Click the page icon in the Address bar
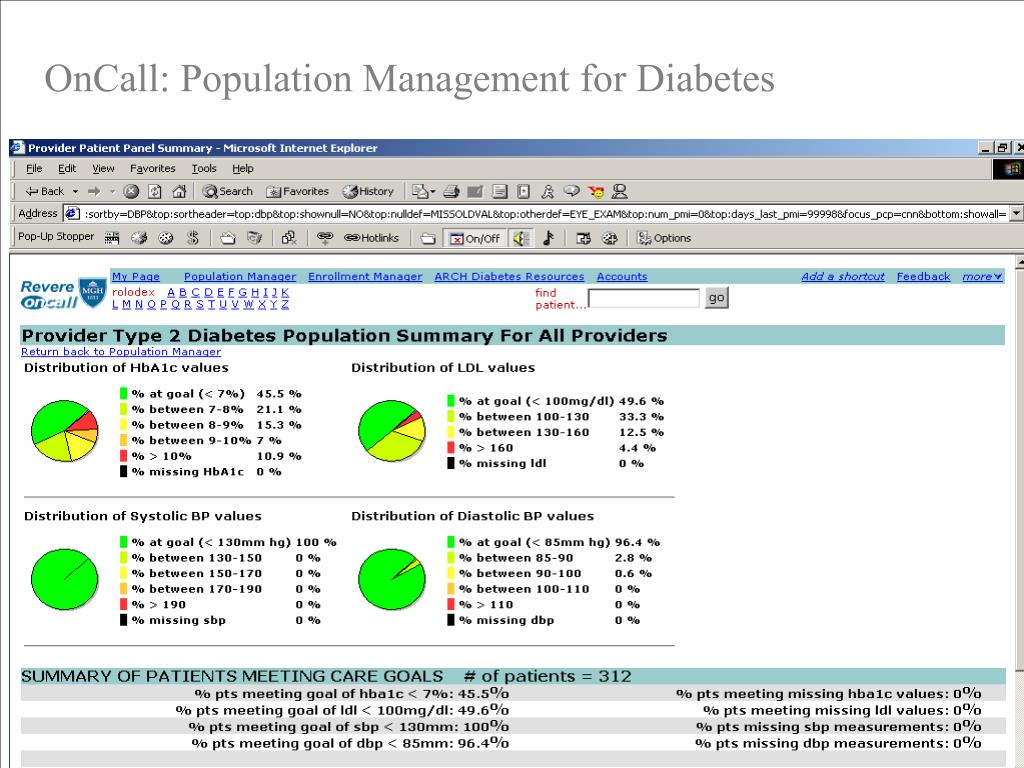This screenshot has width=1024, height=768. click(72, 214)
